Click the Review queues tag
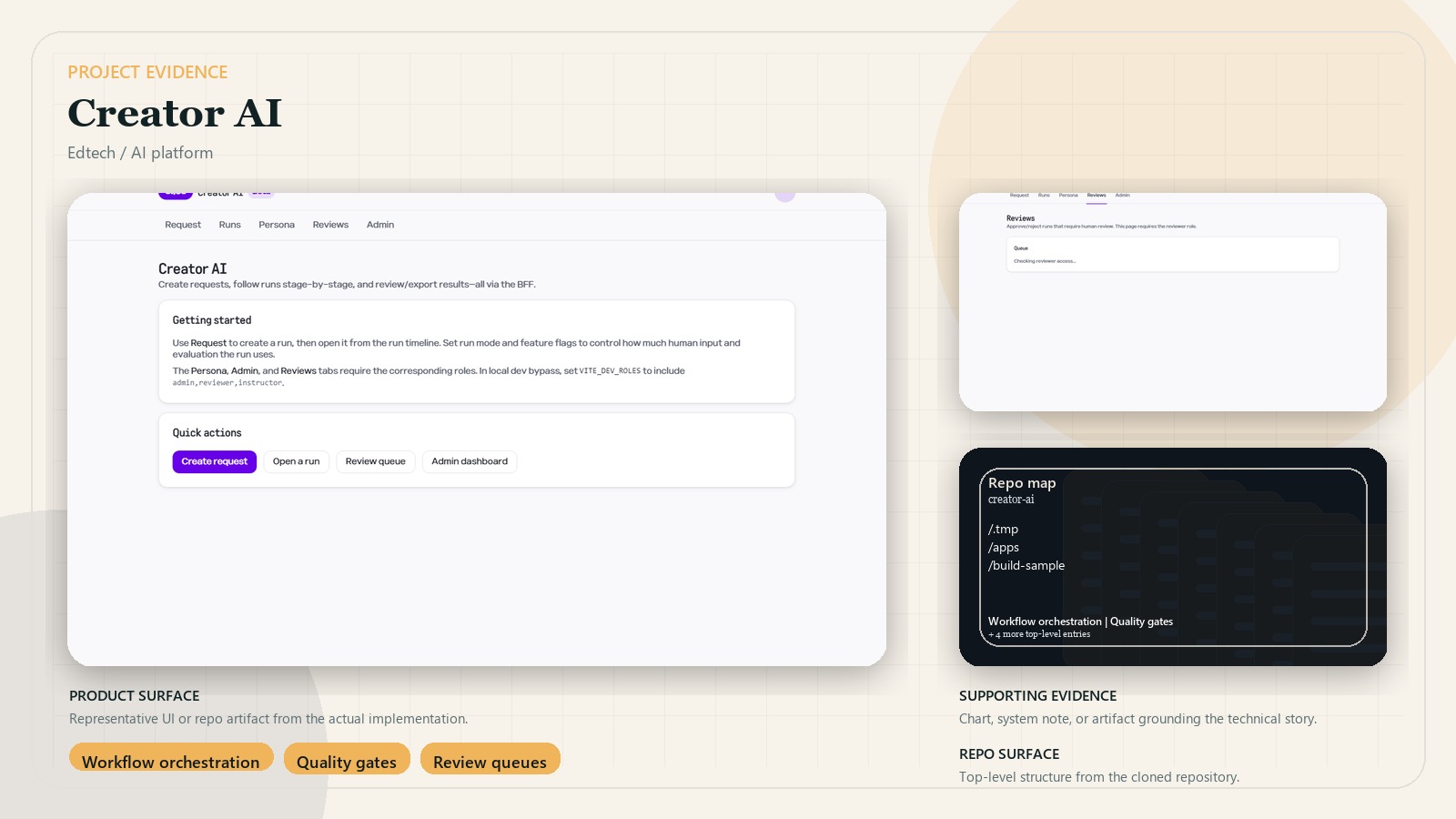1456x819 pixels. tap(490, 758)
